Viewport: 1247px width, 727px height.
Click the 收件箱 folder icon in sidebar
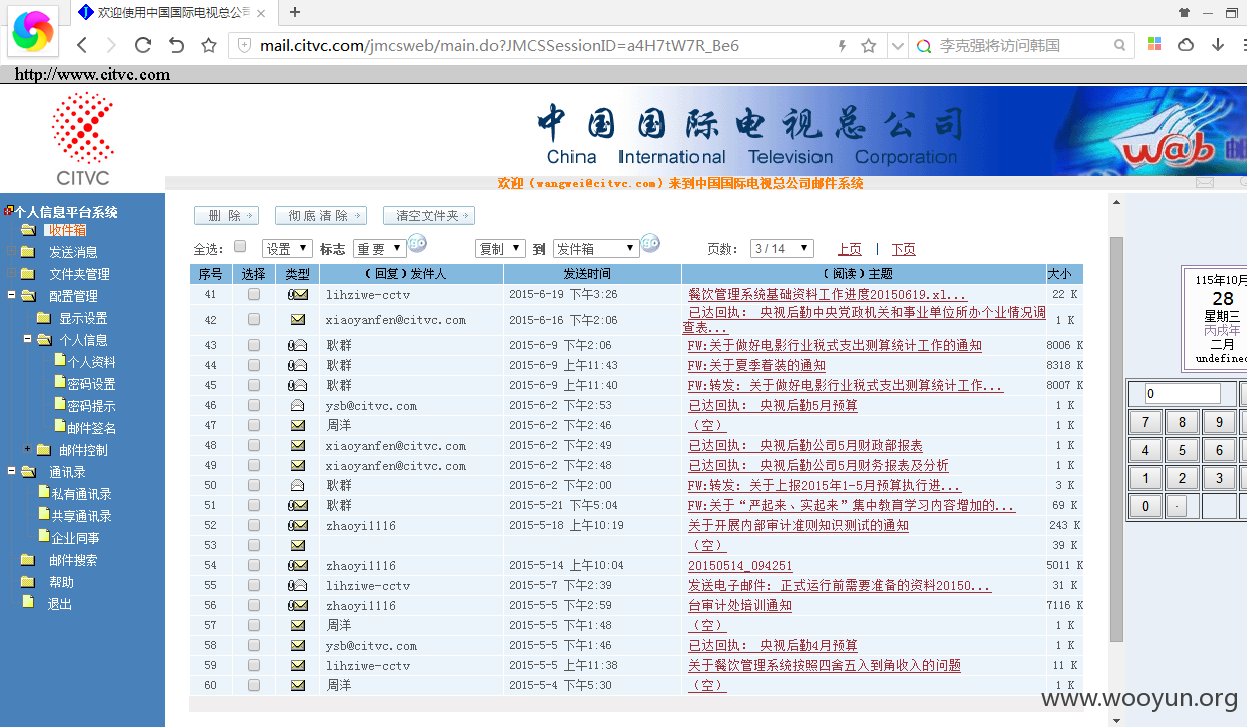click(28, 230)
